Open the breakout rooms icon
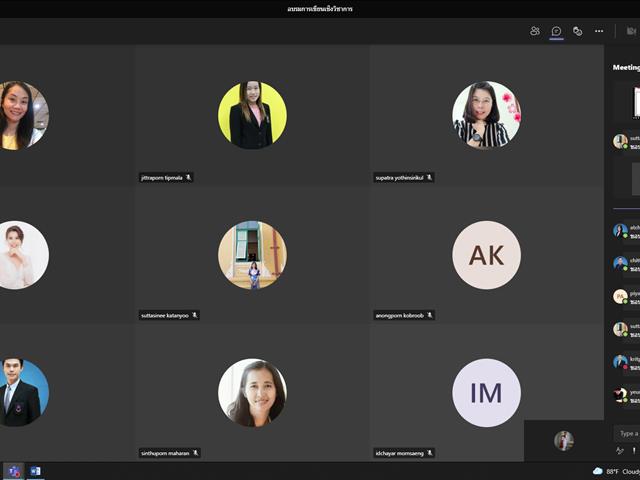 click(578, 31)
